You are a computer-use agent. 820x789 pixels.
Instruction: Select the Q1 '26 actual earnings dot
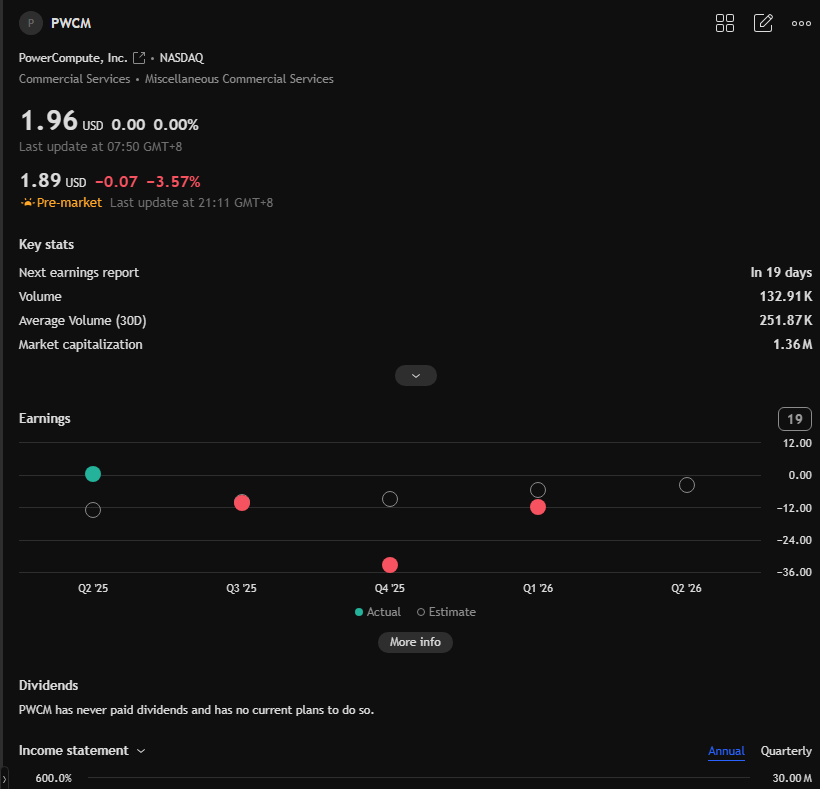538,507
